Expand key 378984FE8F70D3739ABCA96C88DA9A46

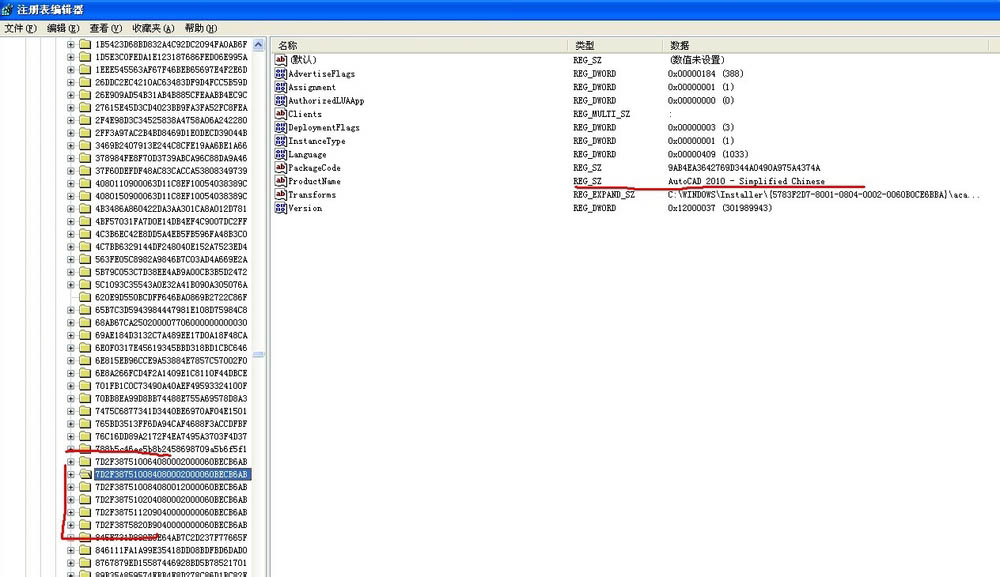click(71, 158)
